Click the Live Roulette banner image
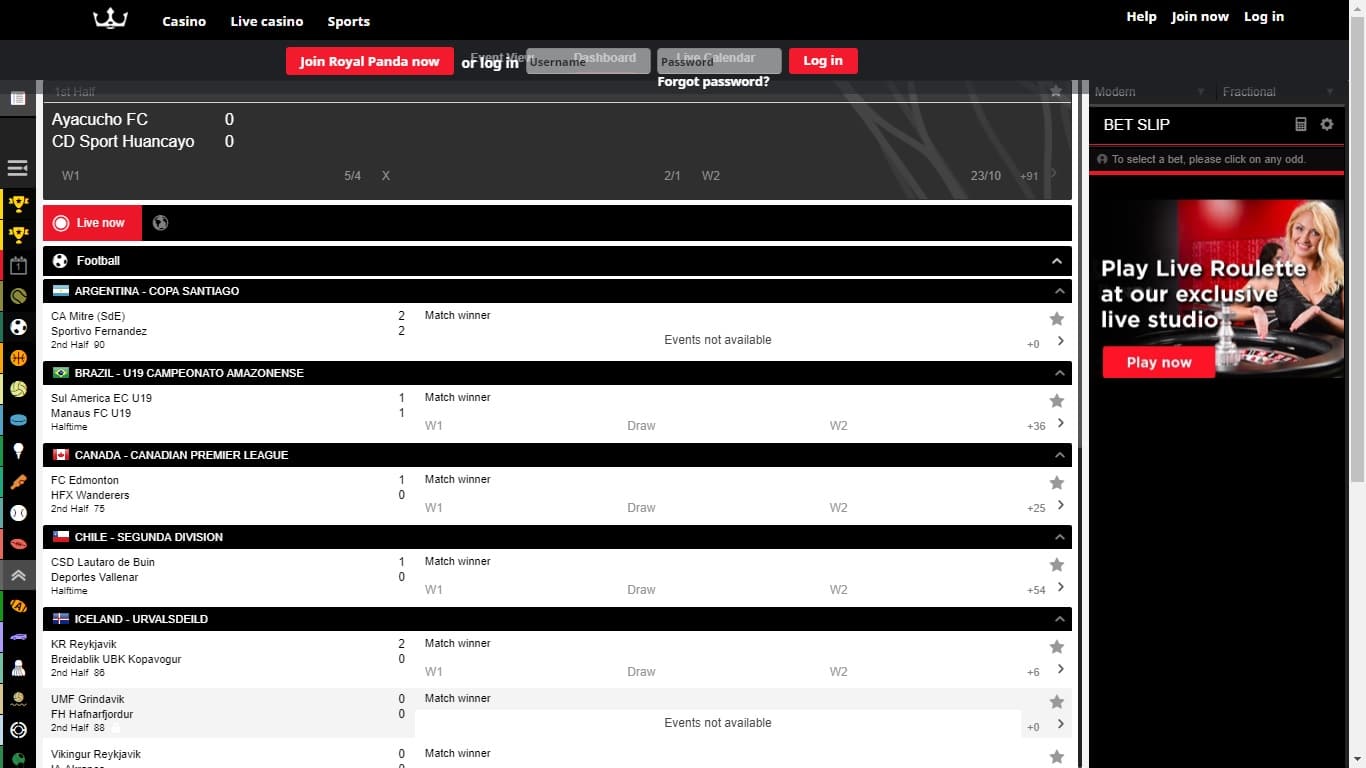This screenshot has width=1366, height=768. click(x=1217, y=289)
